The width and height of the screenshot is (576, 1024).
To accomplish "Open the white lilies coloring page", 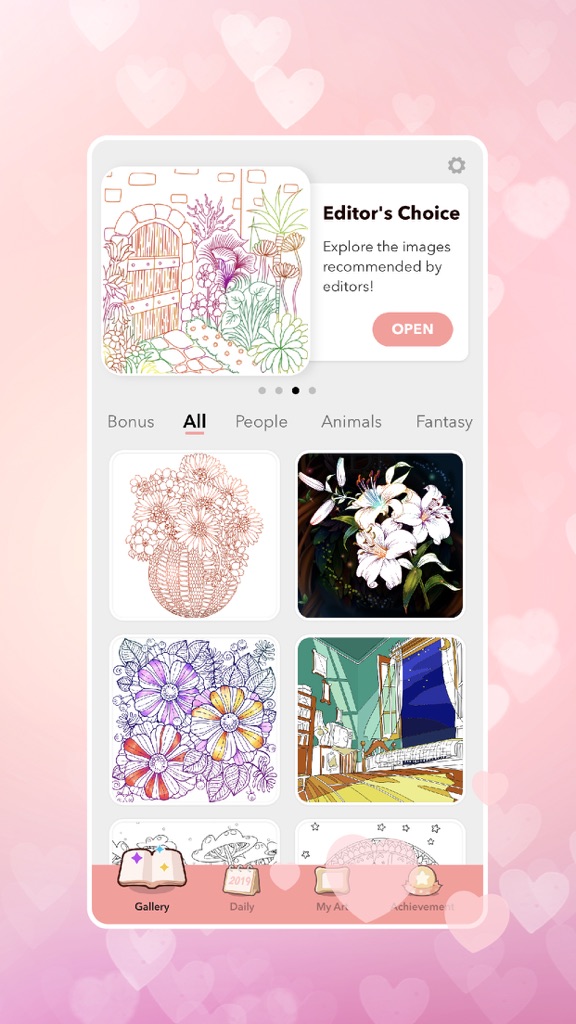I will point(381,536).
